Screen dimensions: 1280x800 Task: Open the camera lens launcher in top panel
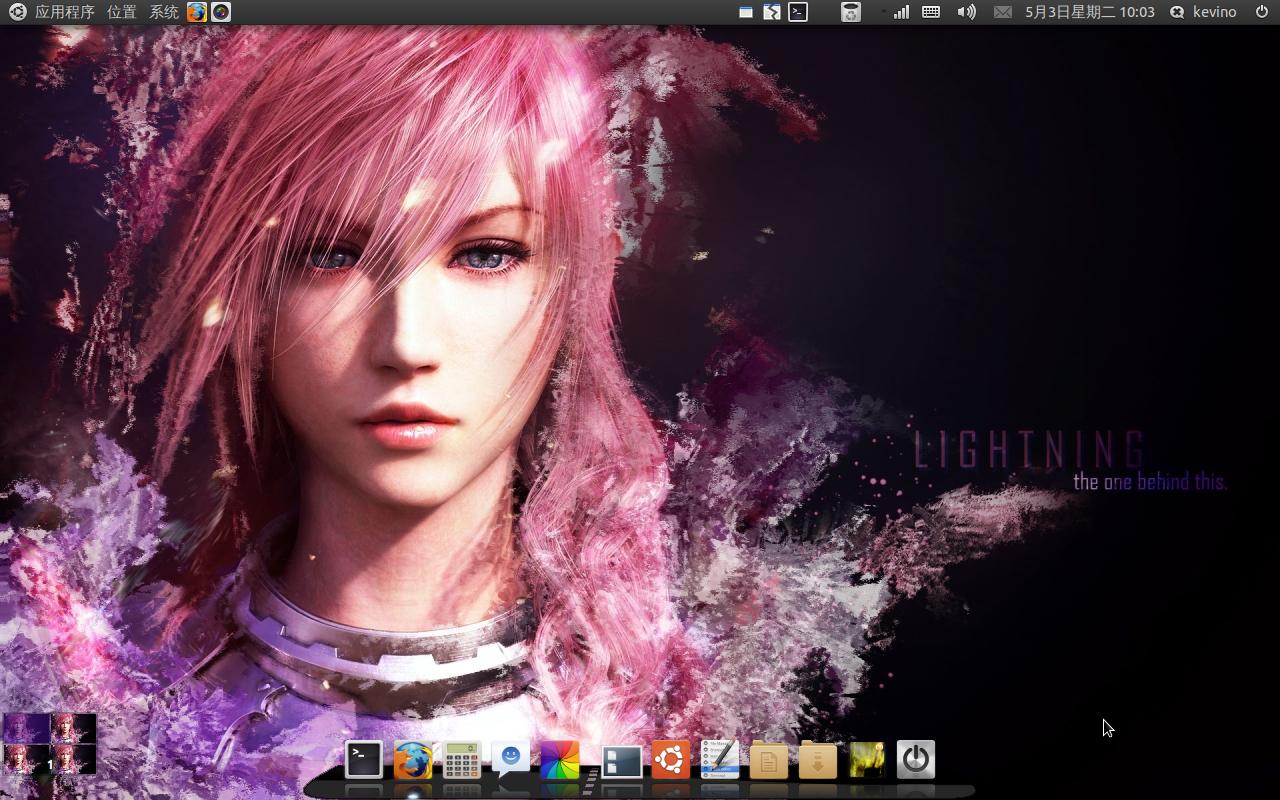click(221, 12)
